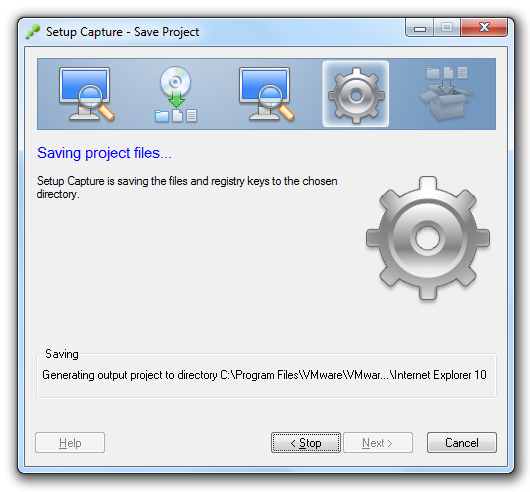
Task: Click the large gear image beside description
Action: (428, 238)
